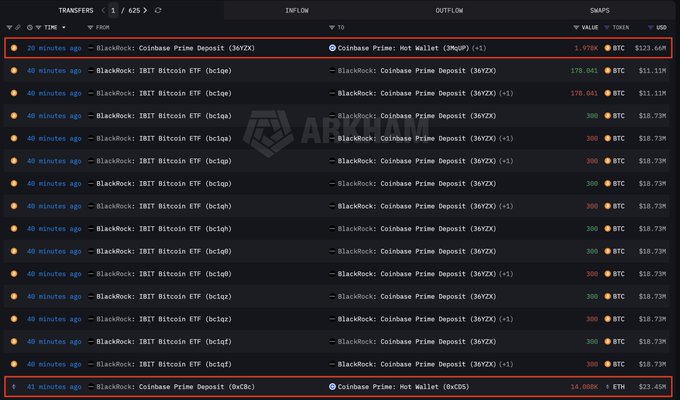Viewport: 680px width, 400px height.
Task: Expand the (+1) badge in the bc1q0 row
Action: click(506, 273)
